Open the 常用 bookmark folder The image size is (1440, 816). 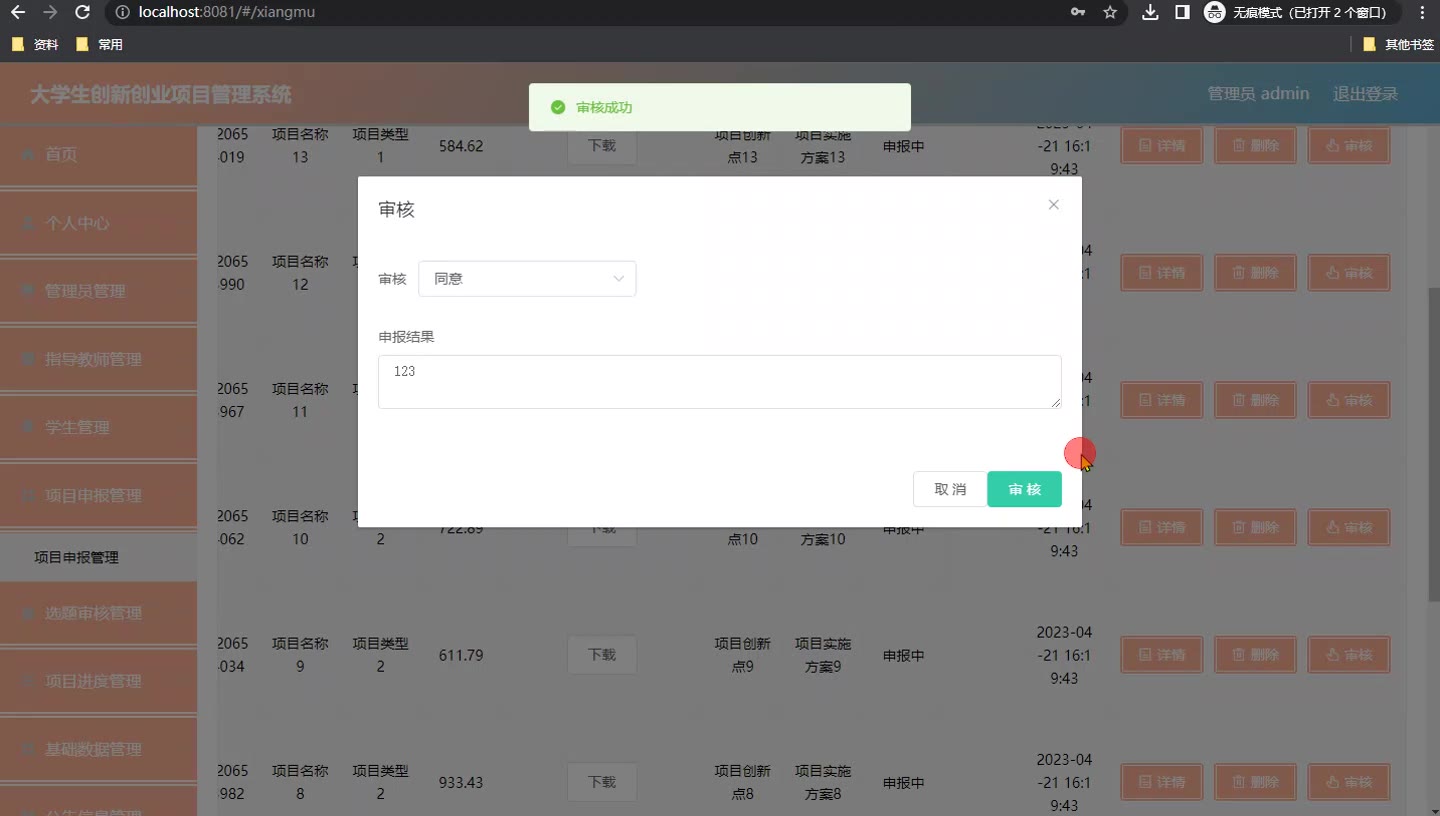[x=99, y=45]
